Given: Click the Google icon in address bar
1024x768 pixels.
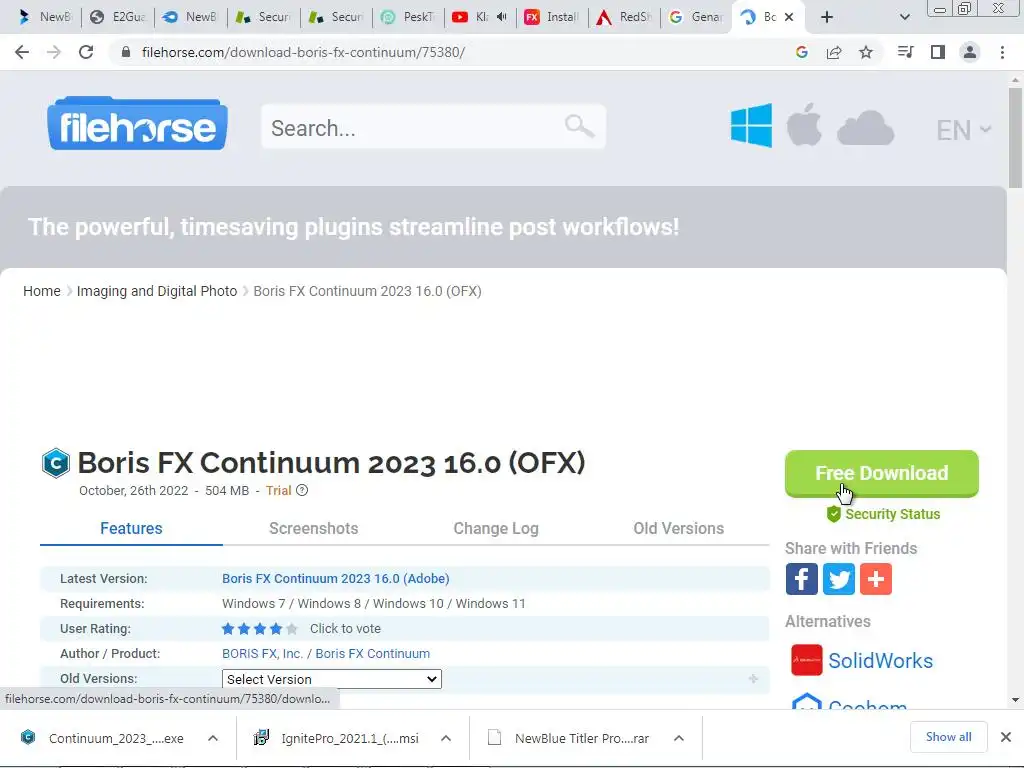Looking at the screenshot, I should tap(801, 52).
